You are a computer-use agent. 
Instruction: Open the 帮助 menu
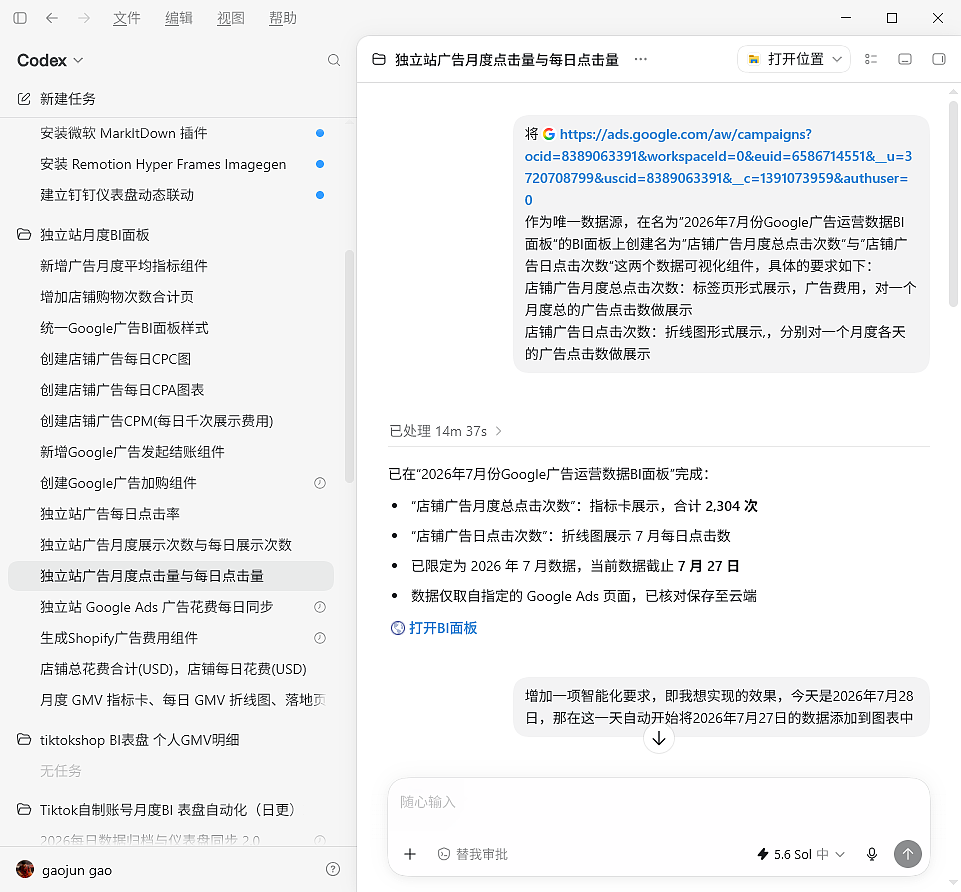tap(283, 18)
